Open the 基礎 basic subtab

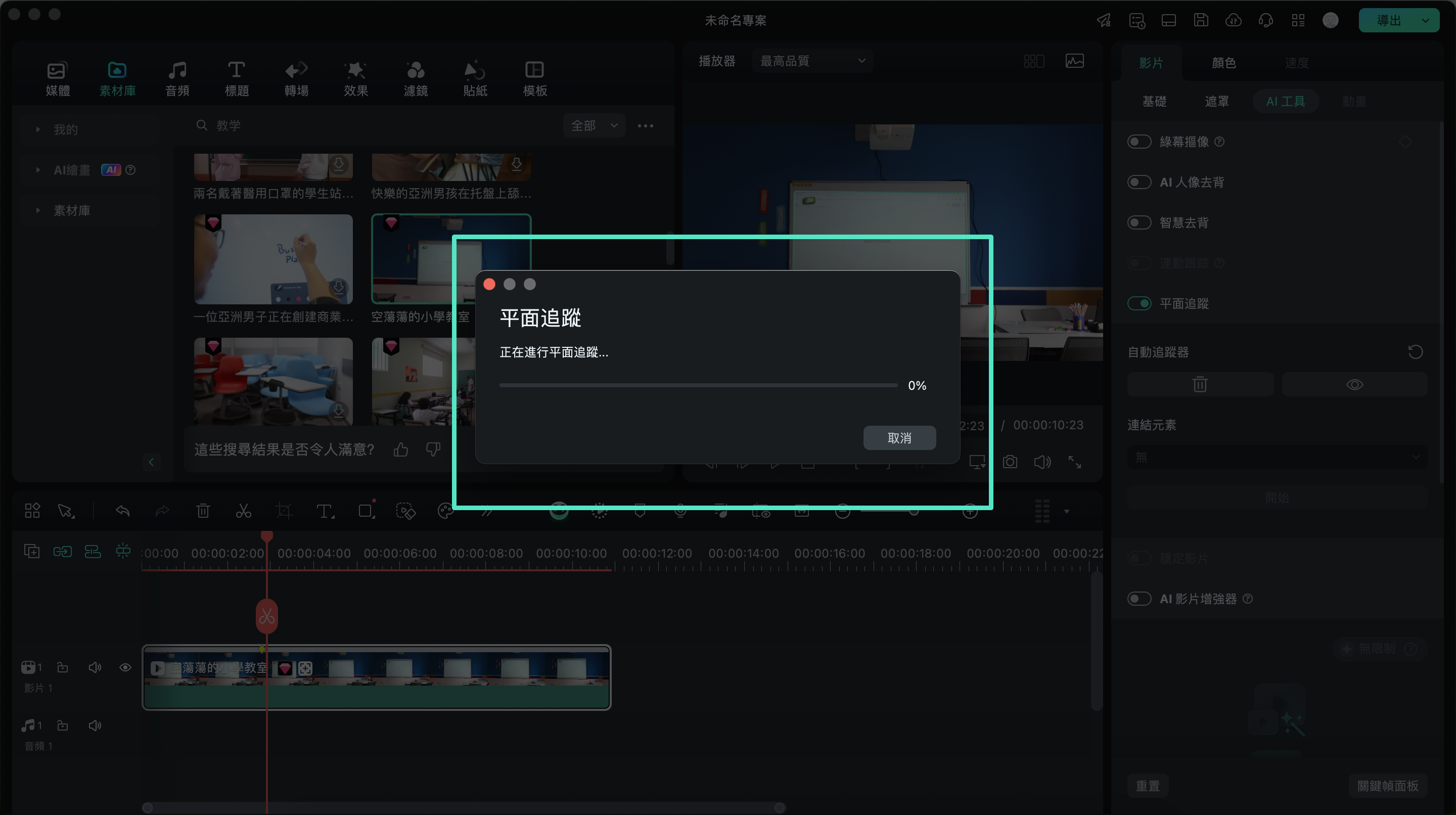tap(1154, 101)
